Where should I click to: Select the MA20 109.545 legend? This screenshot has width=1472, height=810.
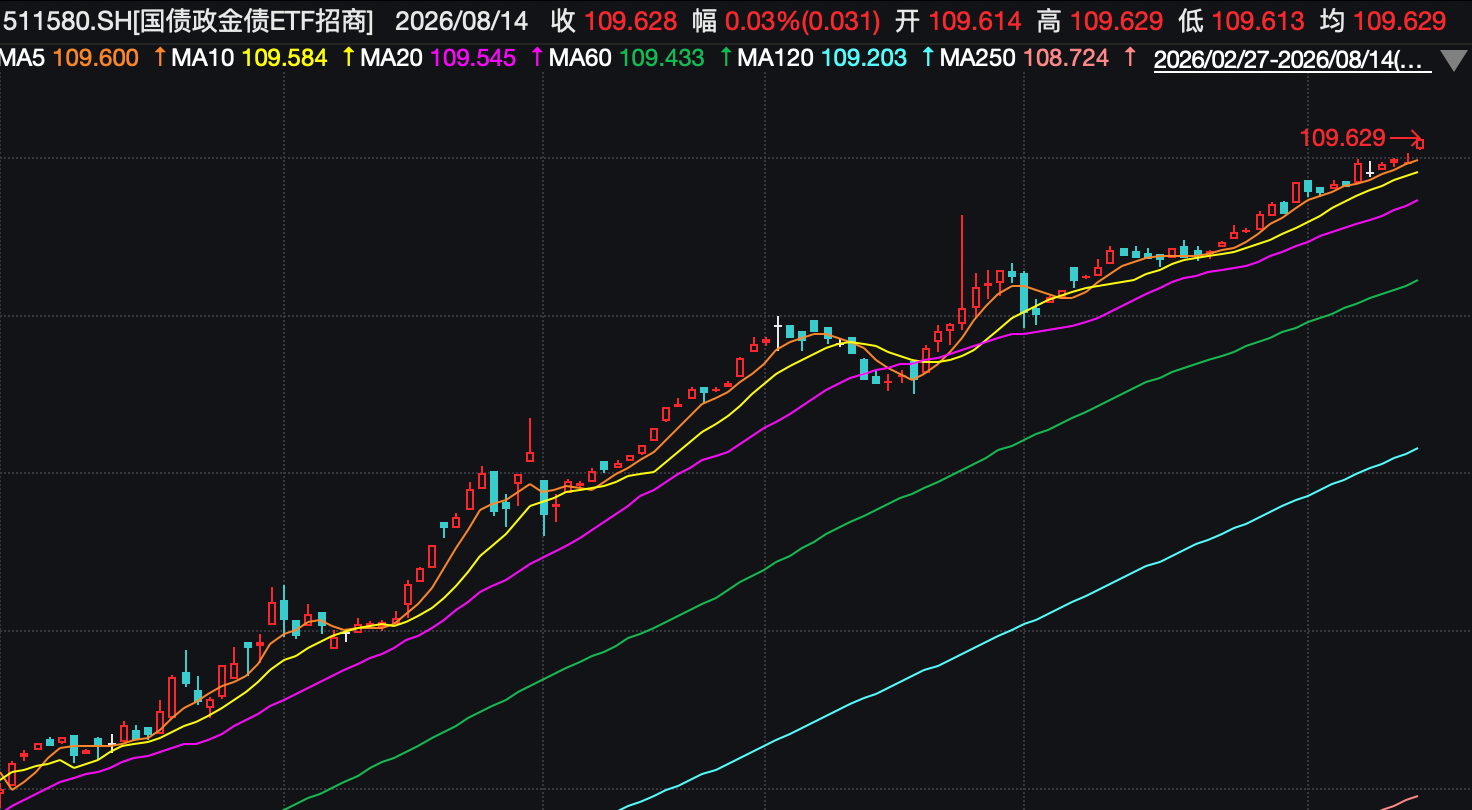pyautogui.click(x=438, y=58)
